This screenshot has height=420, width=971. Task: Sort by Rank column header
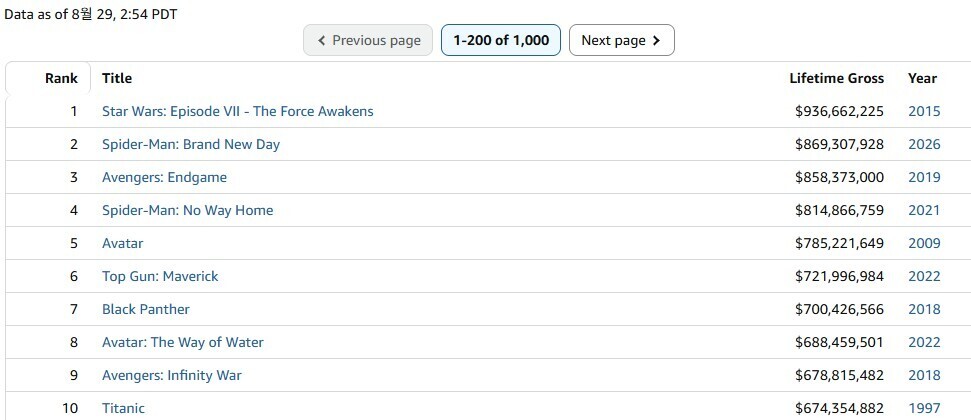click(61, 78)
